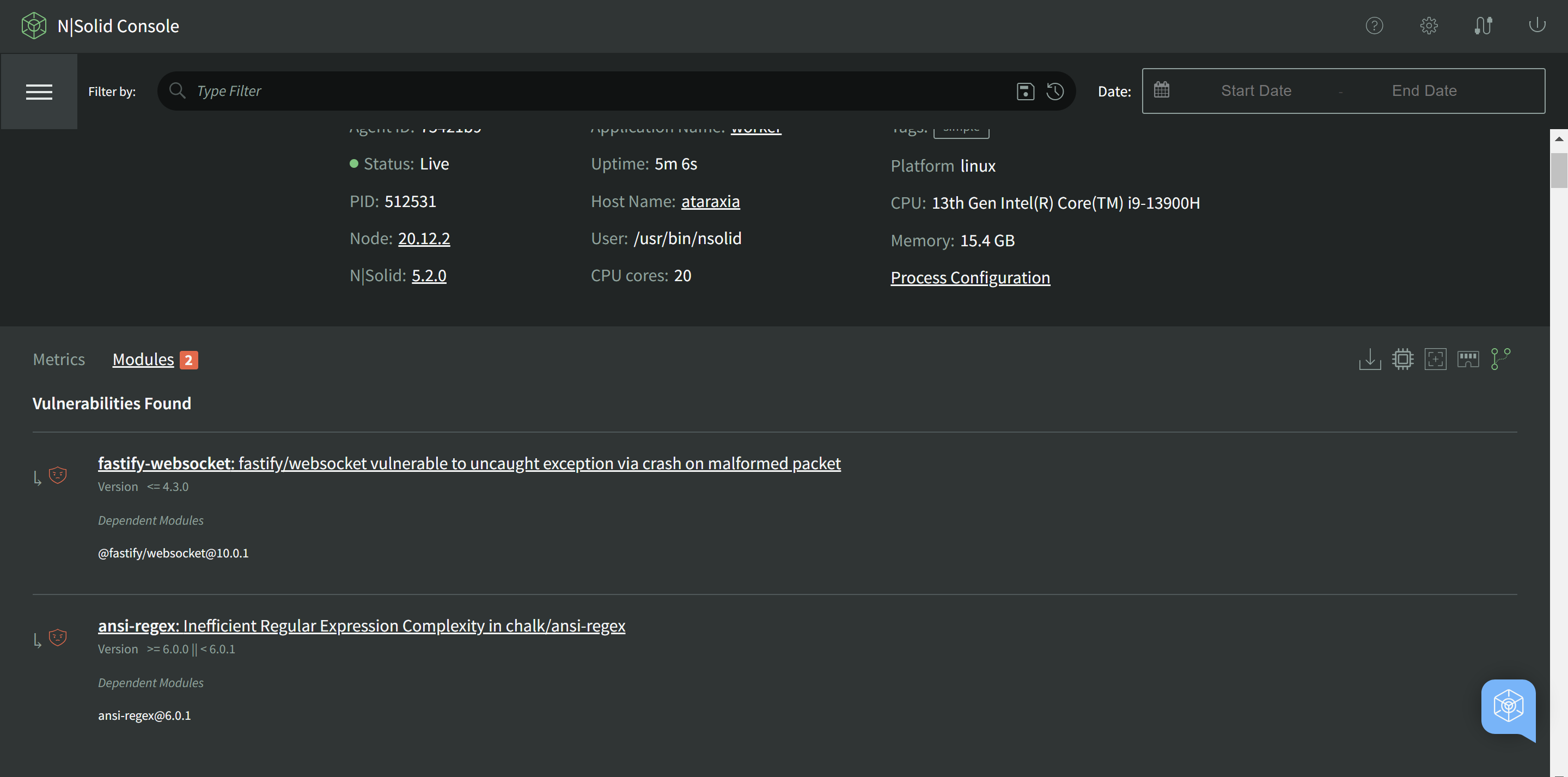Switch to the Metrics tab
1568x777 pixels.
58,358
